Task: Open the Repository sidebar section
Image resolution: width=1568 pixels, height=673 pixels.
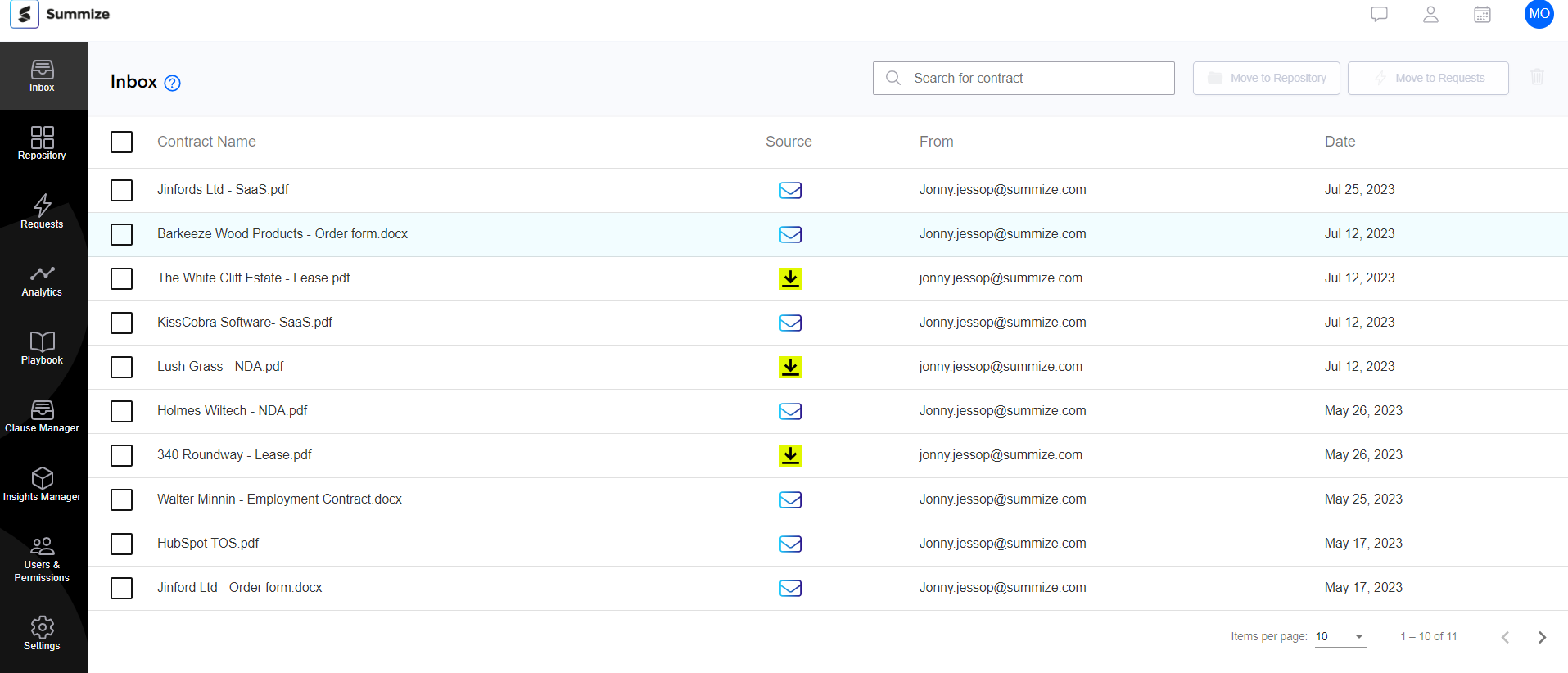Action: click(x=43, y=144)
